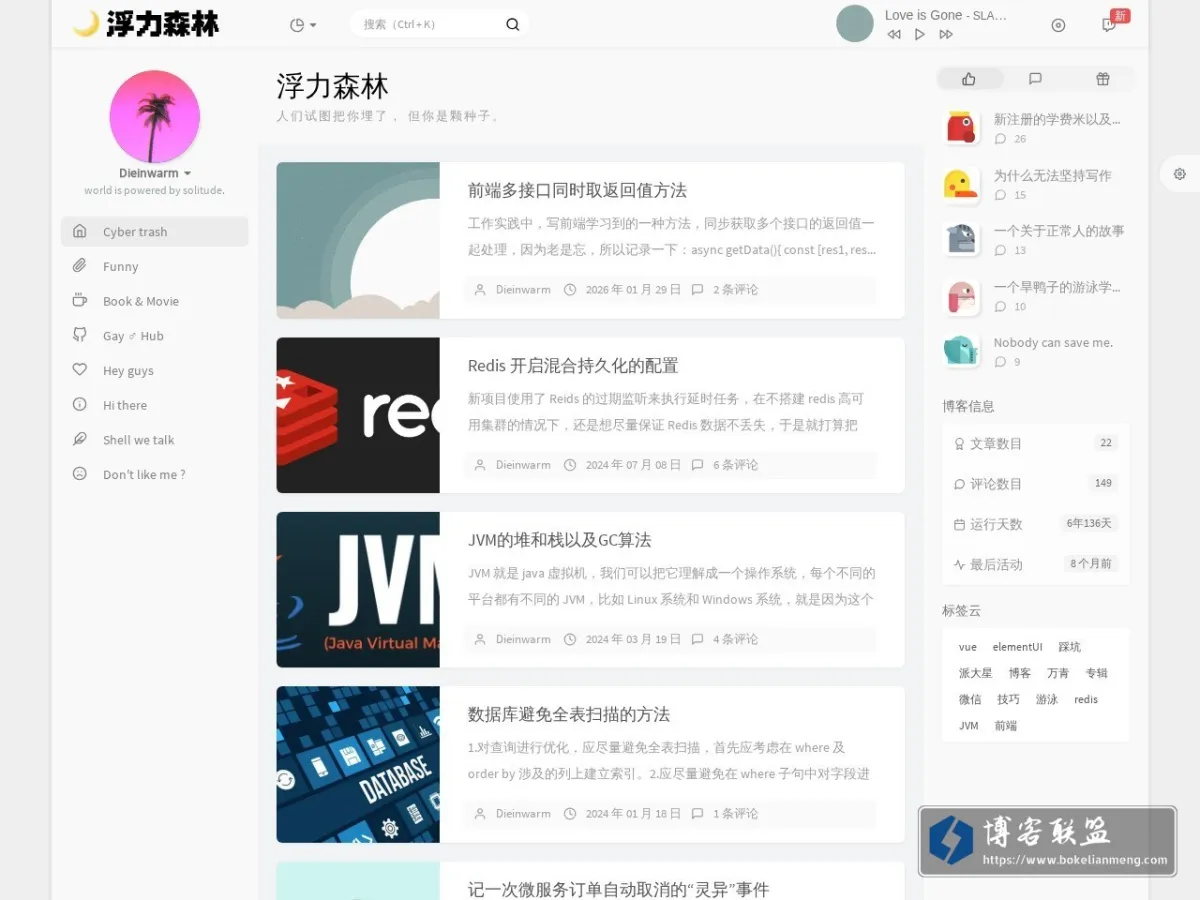This screenshot has height=900, width=1200.
Task: Open 数据库避免全表扫描的方法 article
Action: (569, 715)
